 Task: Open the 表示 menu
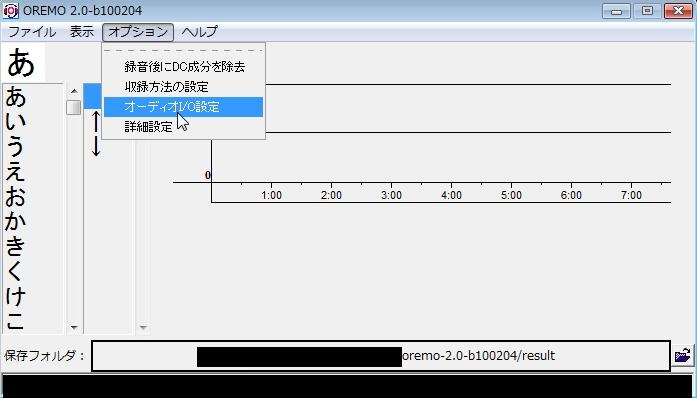[x=81, y=32]
